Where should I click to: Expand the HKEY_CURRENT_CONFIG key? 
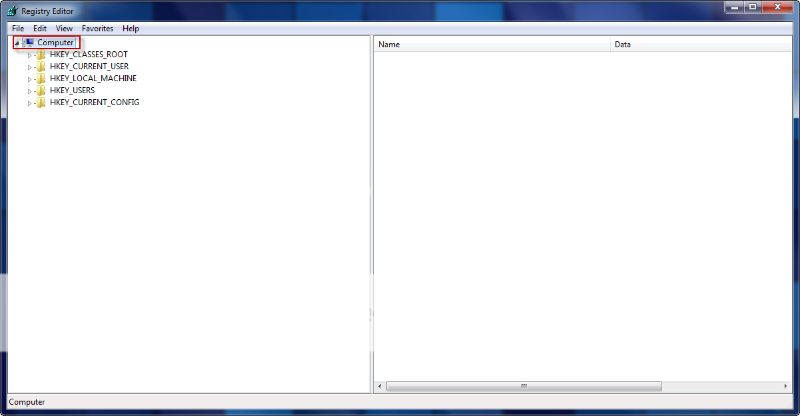(29, 103)
